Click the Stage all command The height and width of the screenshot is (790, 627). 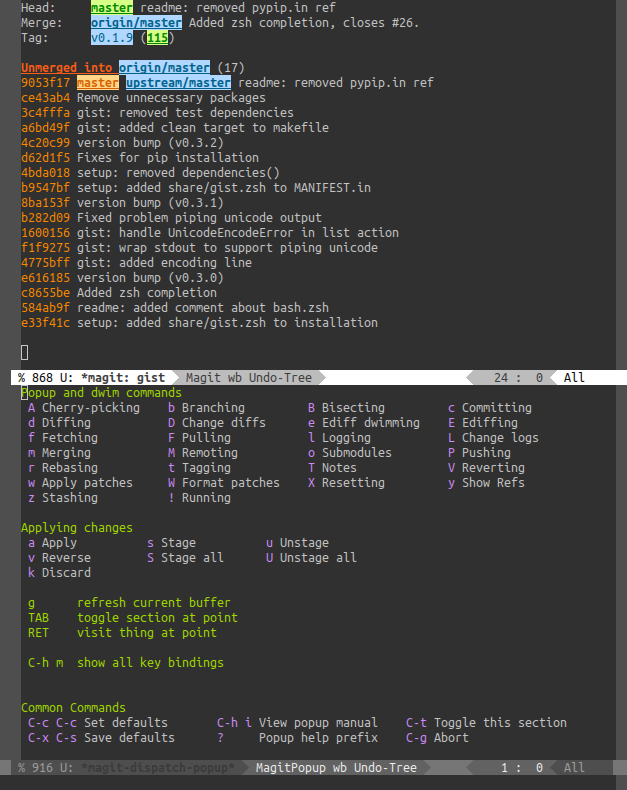pyautogui.click(x=192, y=558)
